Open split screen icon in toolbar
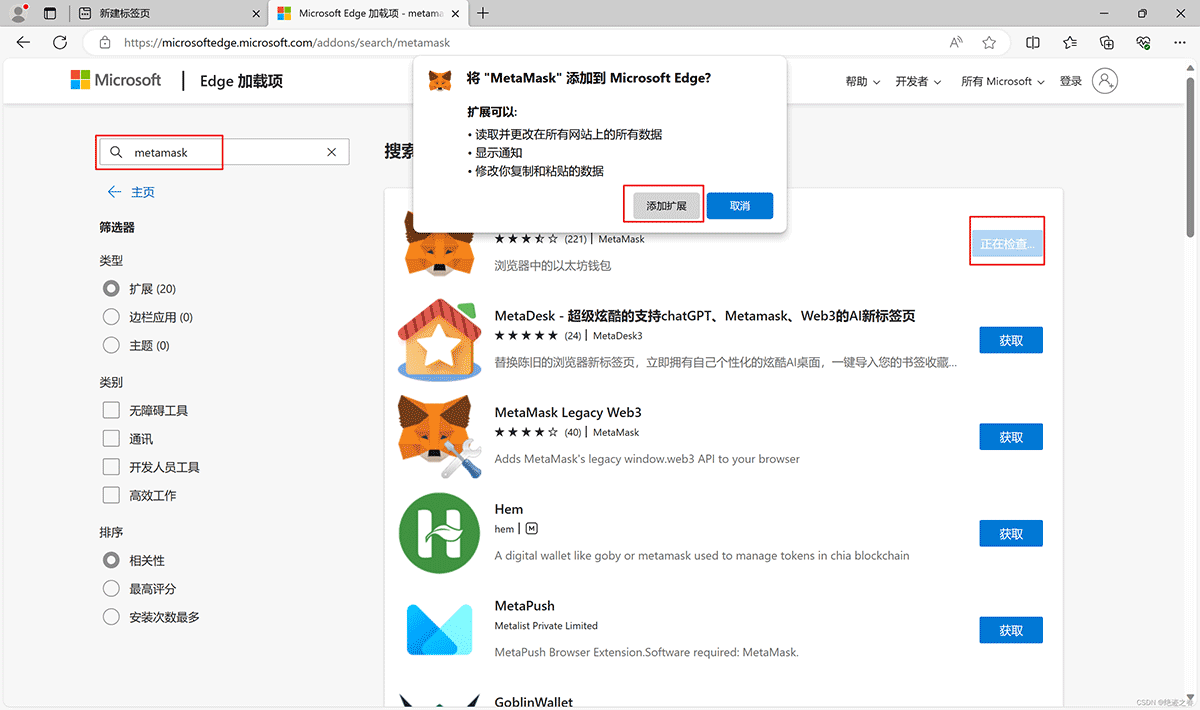1200x710 pixels. point(1033,43)
